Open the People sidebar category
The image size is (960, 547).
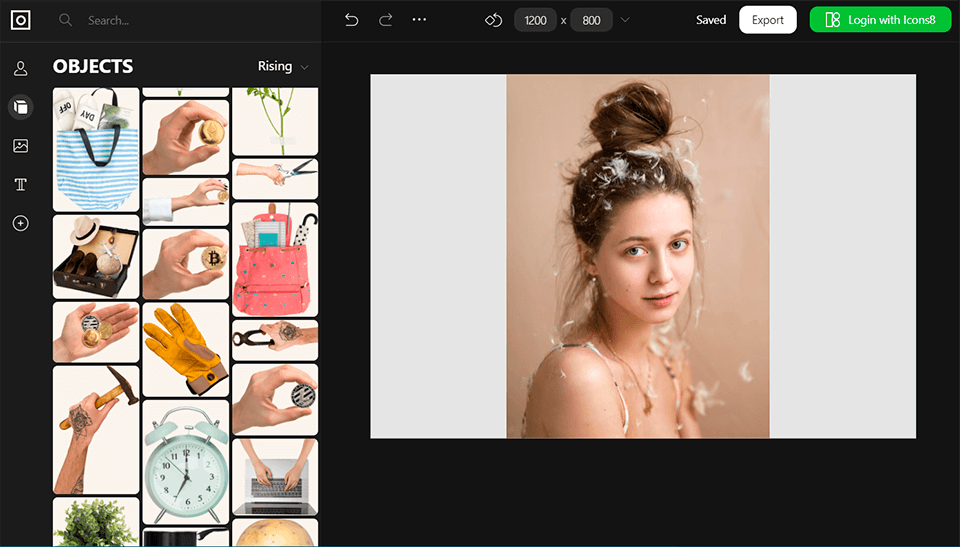(21, 68)
